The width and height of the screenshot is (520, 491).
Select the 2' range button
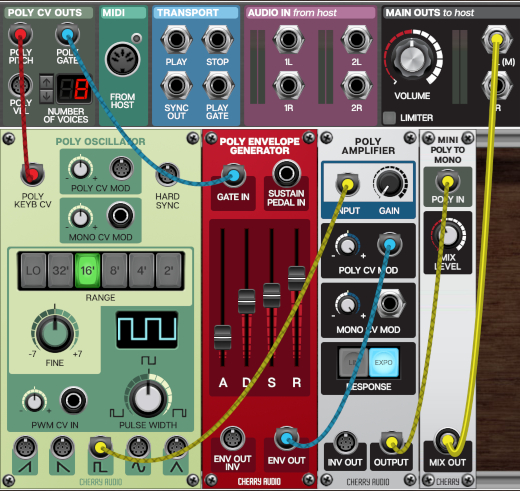[169, 270]
